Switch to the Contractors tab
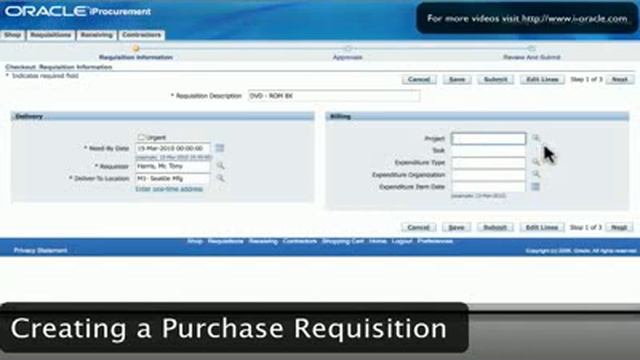The width and height of the screenshot is (640, 360). (x=142, y=35)
